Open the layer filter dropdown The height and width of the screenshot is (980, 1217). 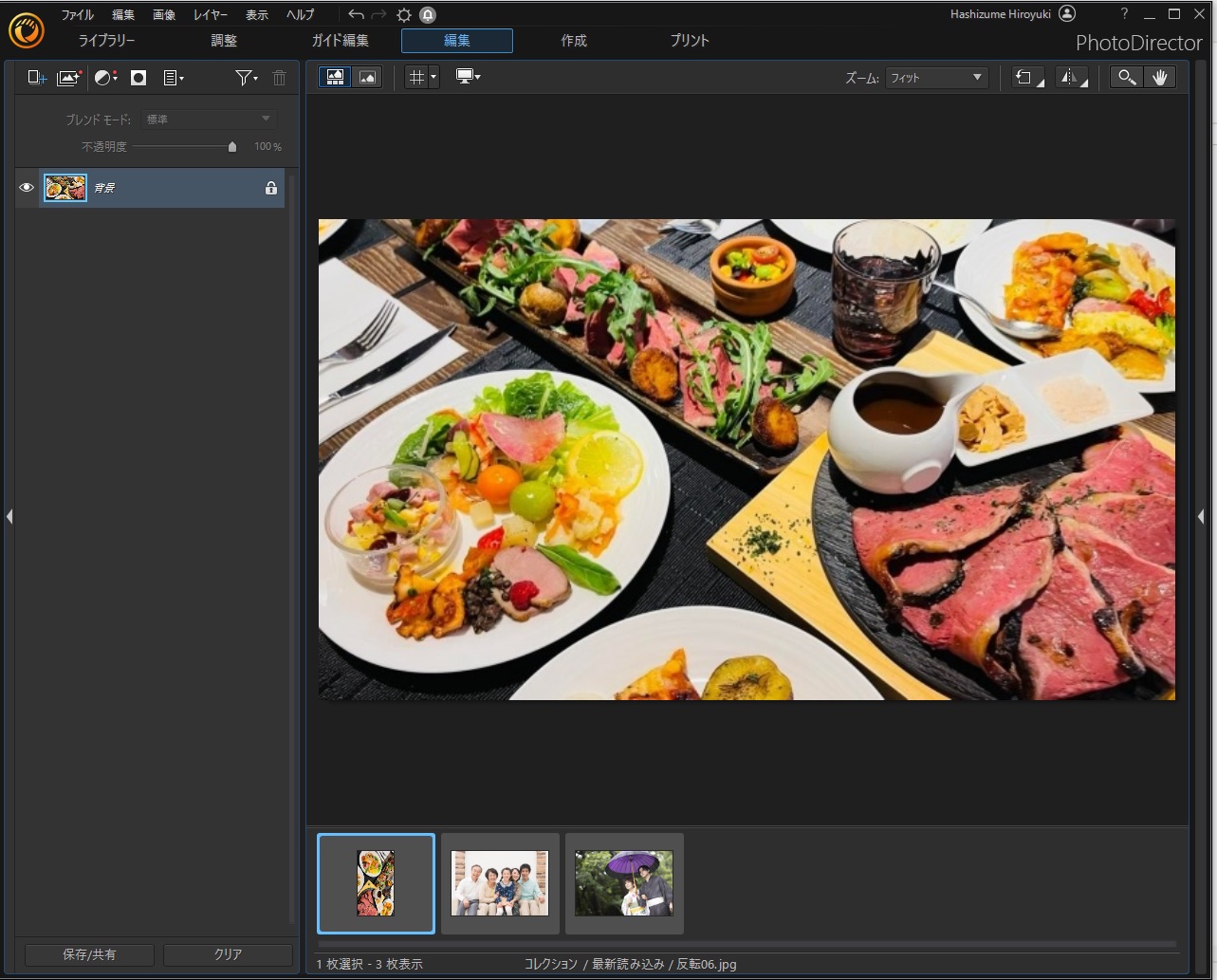tap(247, 78)
